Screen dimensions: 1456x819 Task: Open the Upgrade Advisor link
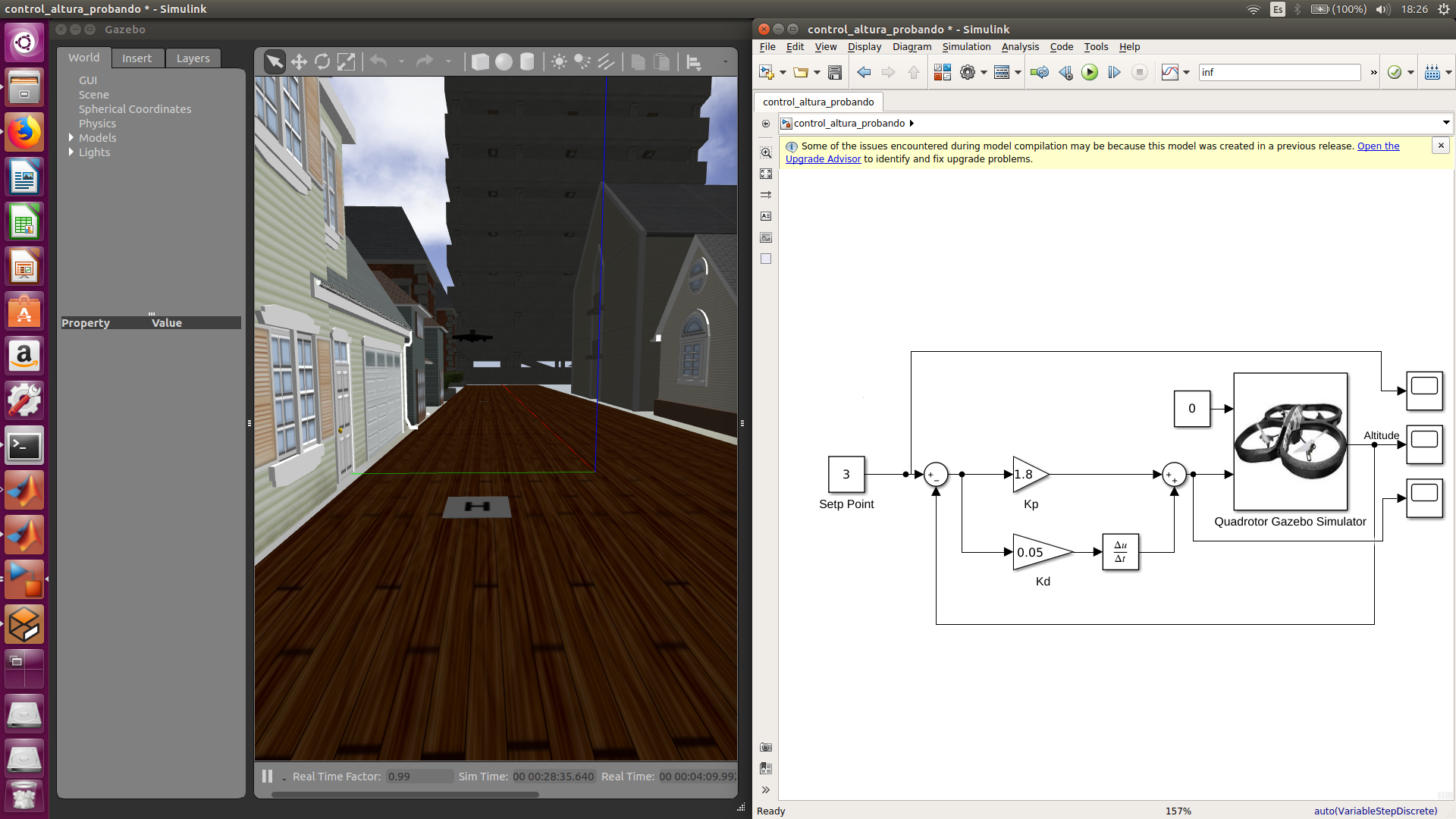pyautogui.click(x=823, y=159)
